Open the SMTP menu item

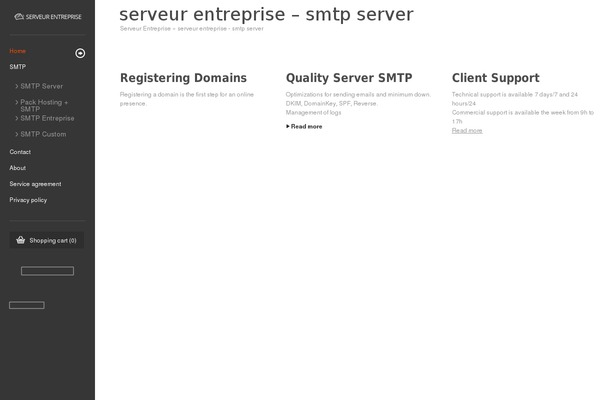tap(18, 67)
